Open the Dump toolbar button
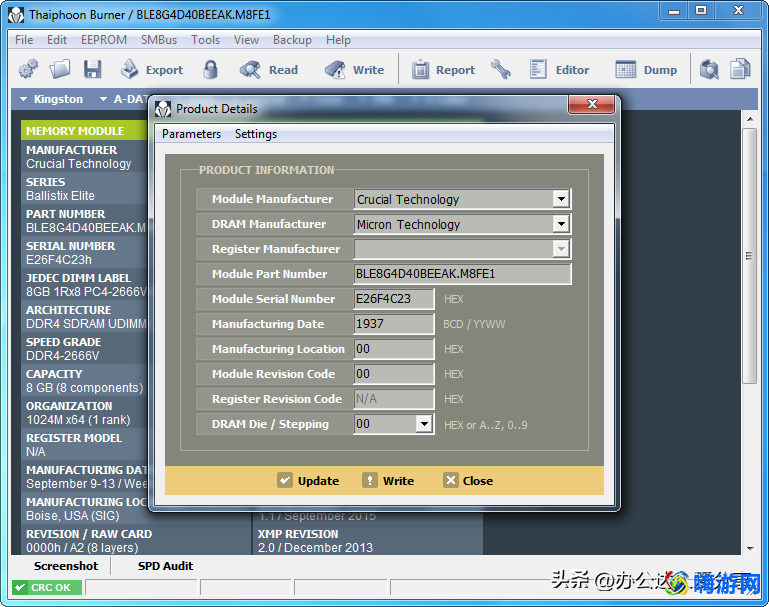 point(646,70)
